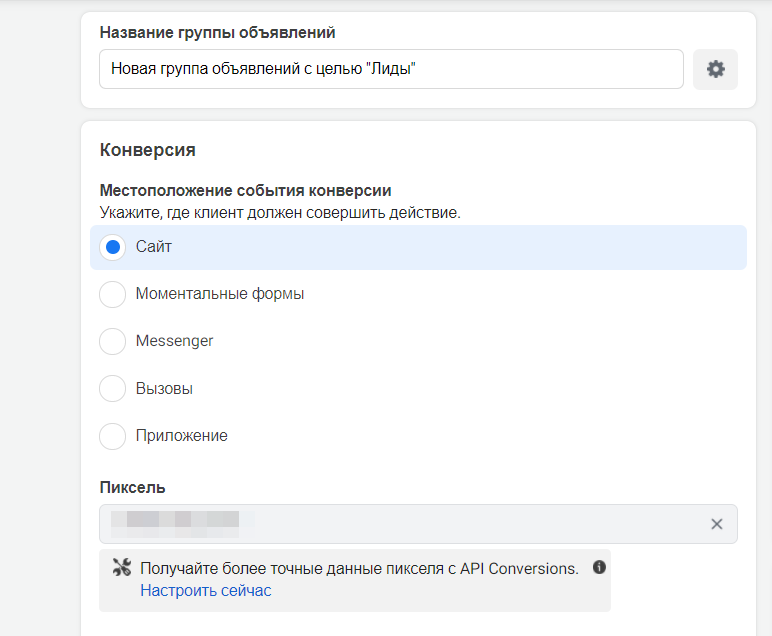Select "Вызовы" as the conversion location

(113, 389)
